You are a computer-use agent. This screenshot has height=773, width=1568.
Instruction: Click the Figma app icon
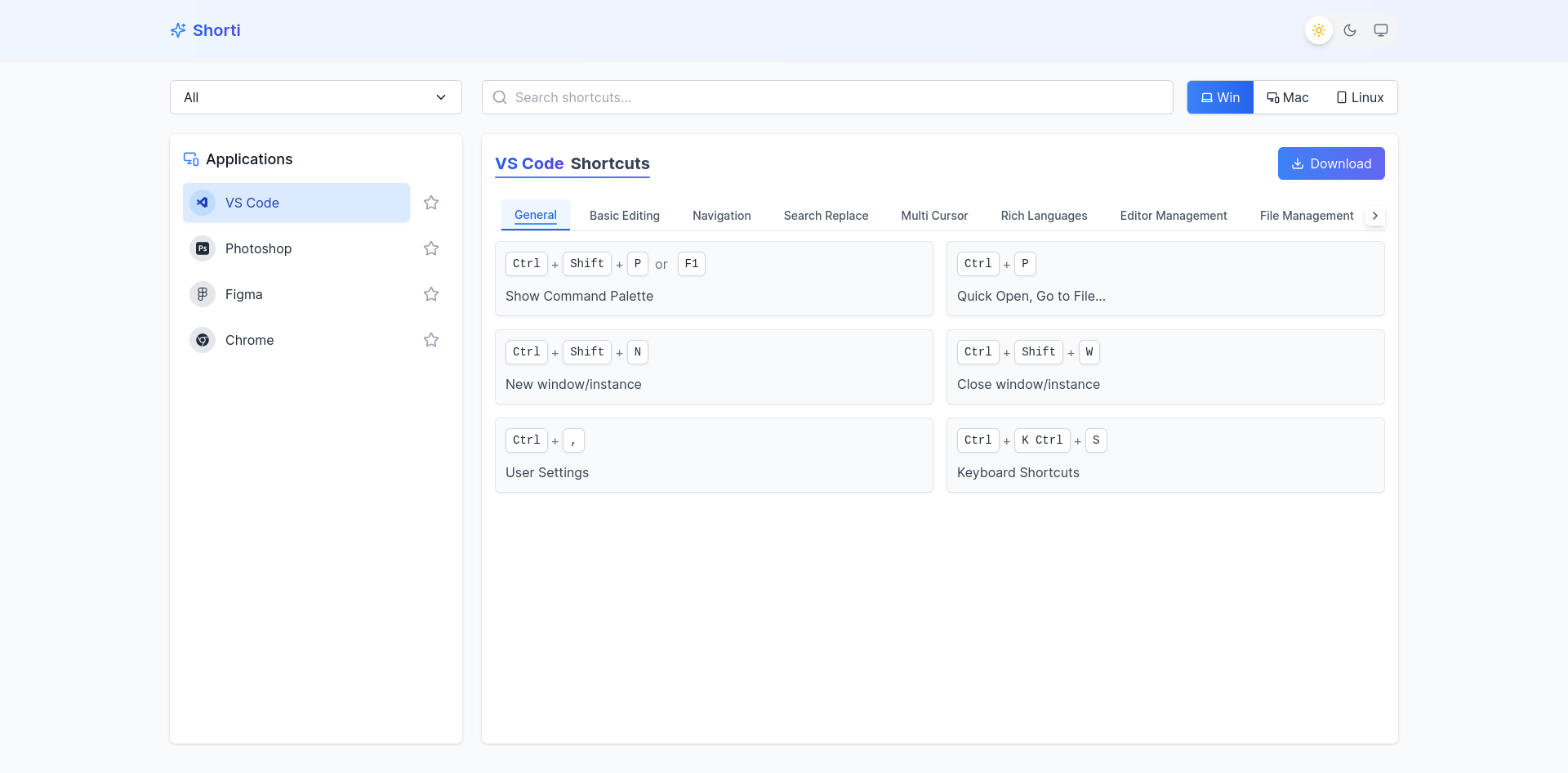coord(203,294)
